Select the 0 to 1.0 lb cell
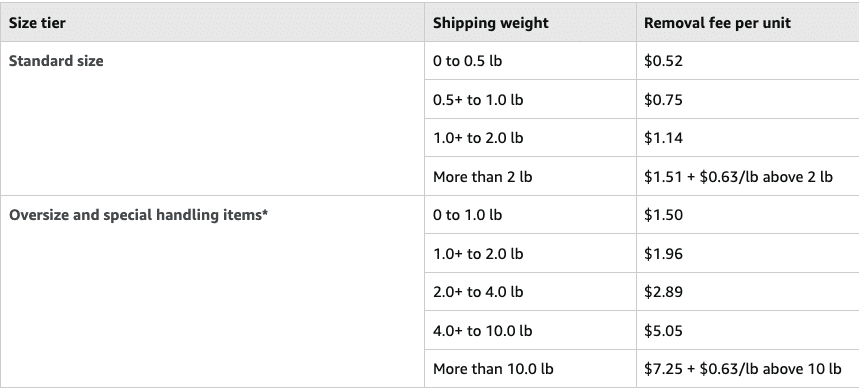 tap(530, 215)
